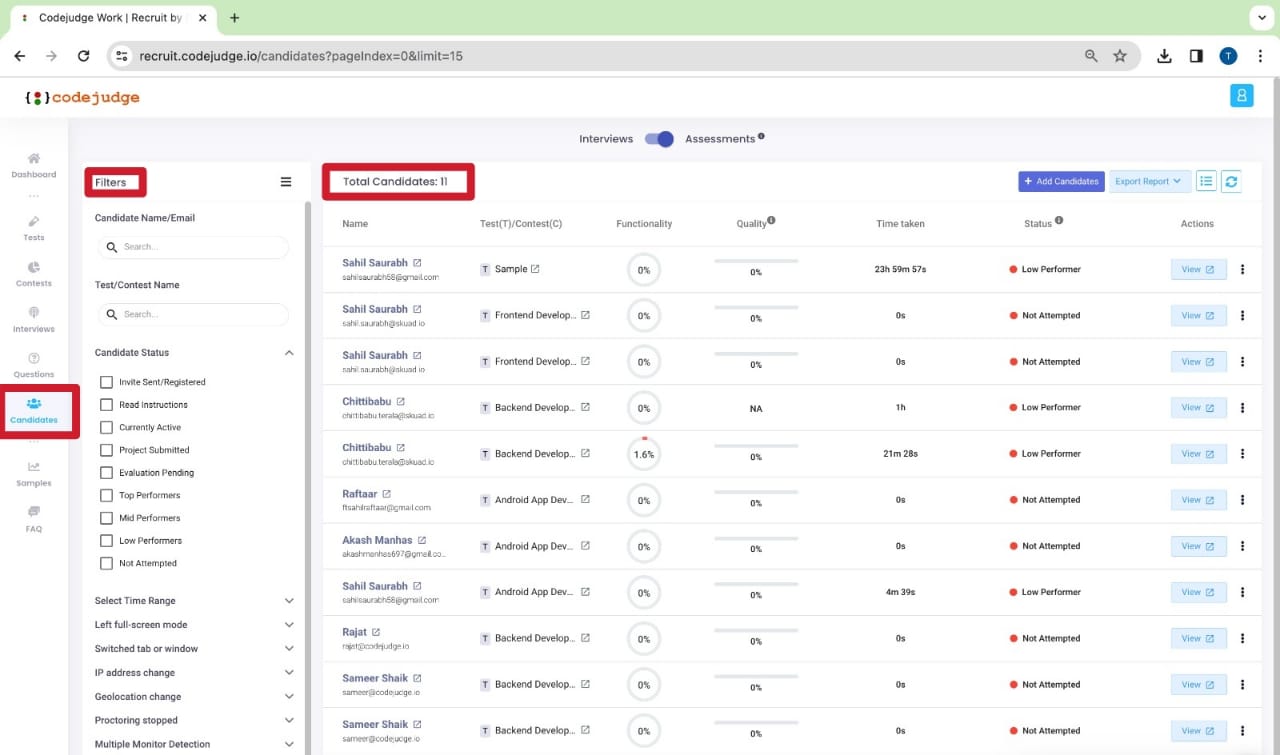Screen dimensions: 1280x755
Task: Open actions menu for Raftaar's row
Action: [1242, 499]
